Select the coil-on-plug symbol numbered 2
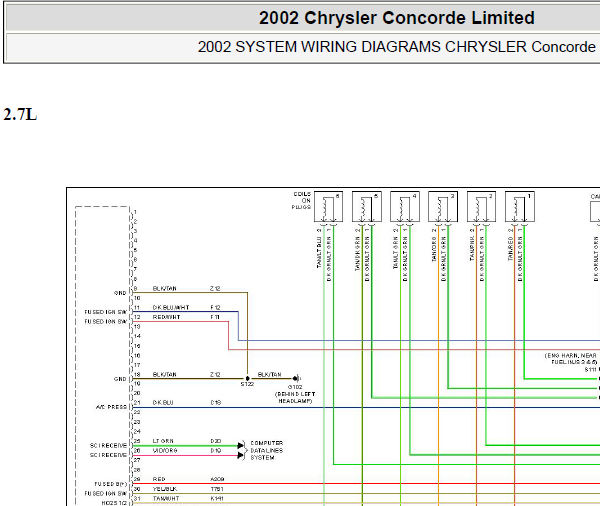 pos(481,207)
